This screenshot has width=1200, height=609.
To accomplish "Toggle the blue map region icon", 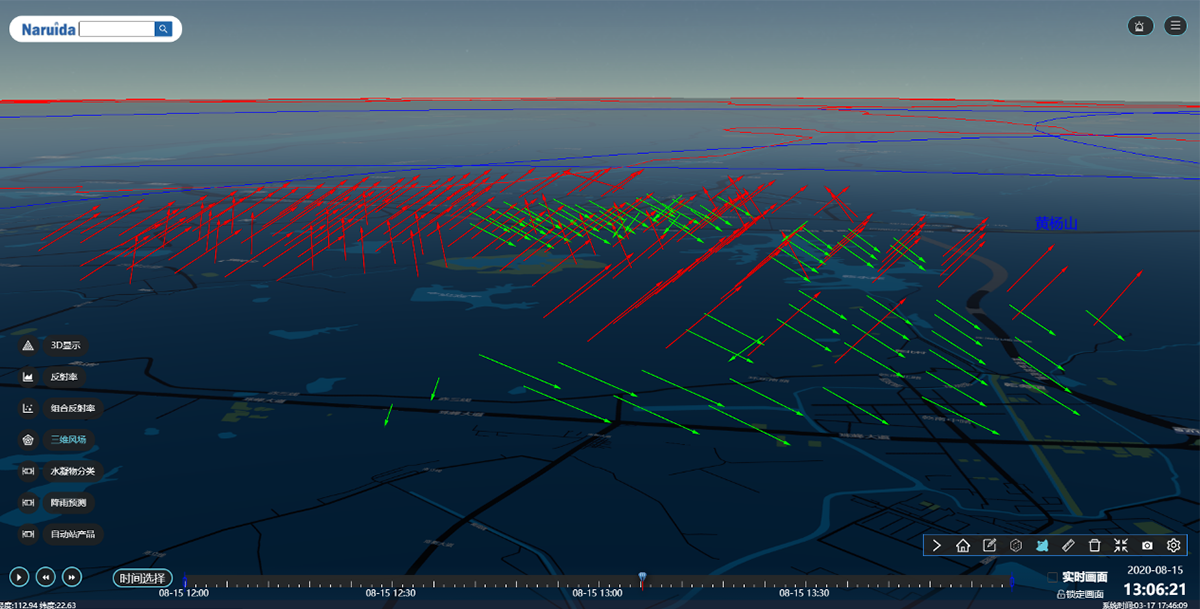I will [x=1042, y=545].
